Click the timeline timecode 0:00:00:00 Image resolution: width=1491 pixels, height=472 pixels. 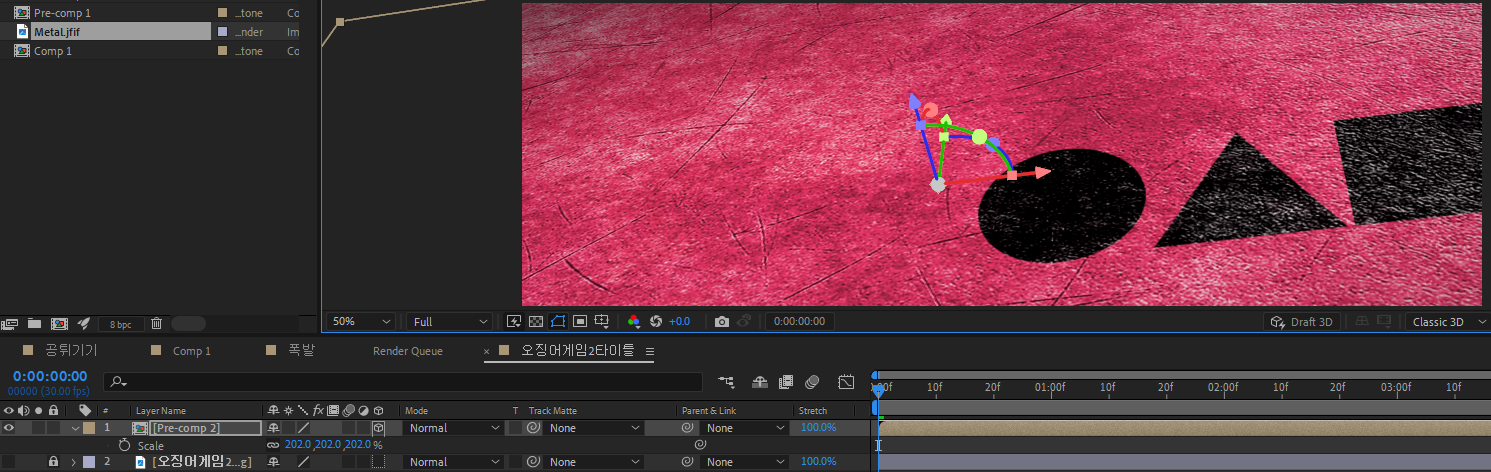(50, 376)
